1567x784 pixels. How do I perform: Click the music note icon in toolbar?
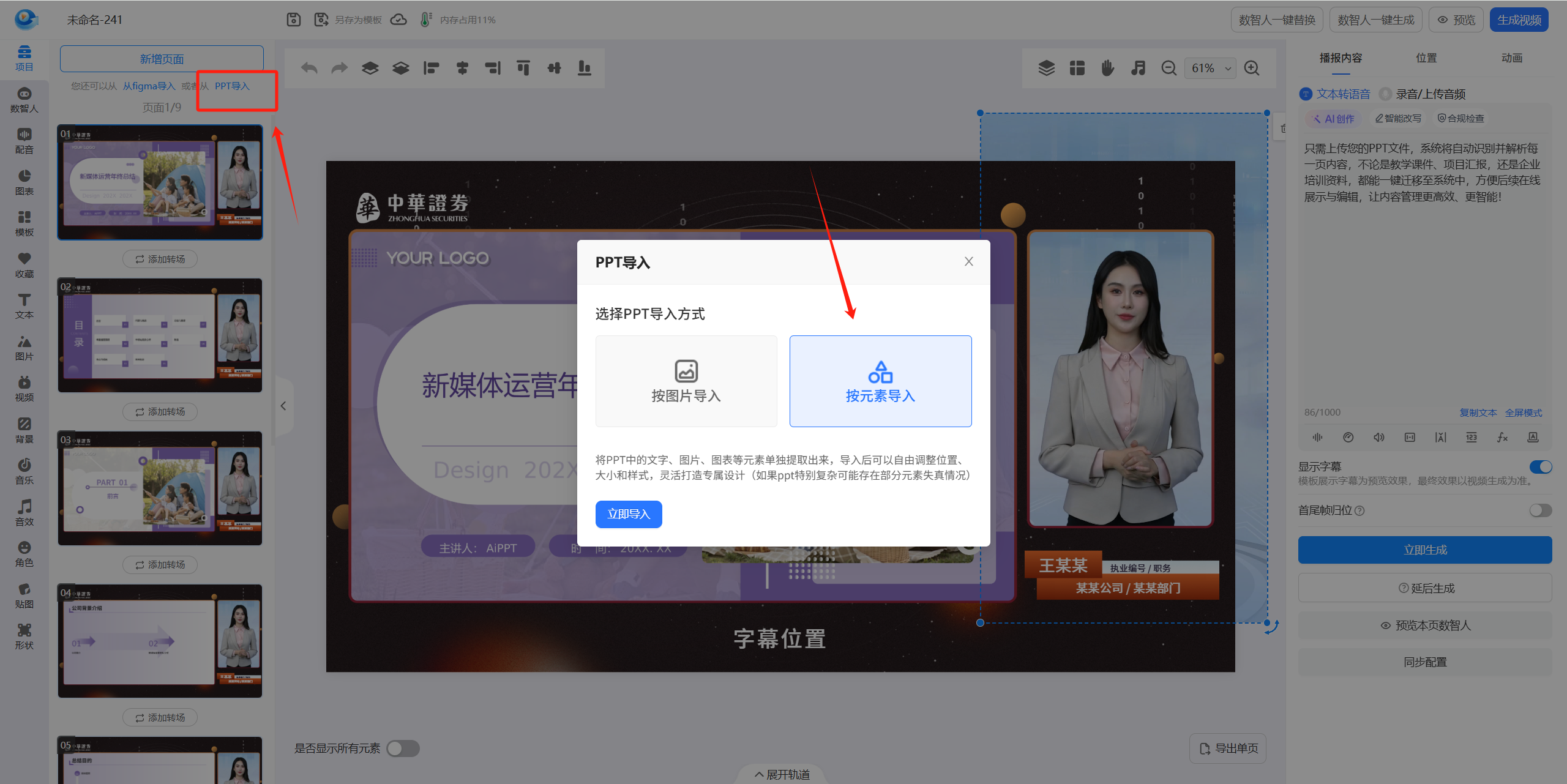point(1138,68)
